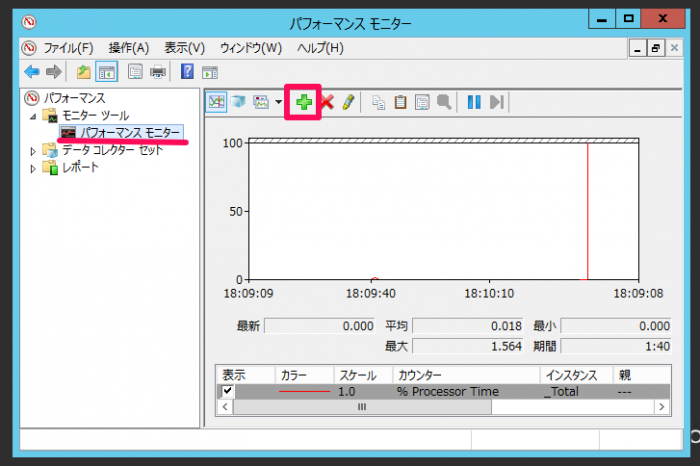Click the Properties toolbar icon
700x466 pixels.
pos(135,71)
